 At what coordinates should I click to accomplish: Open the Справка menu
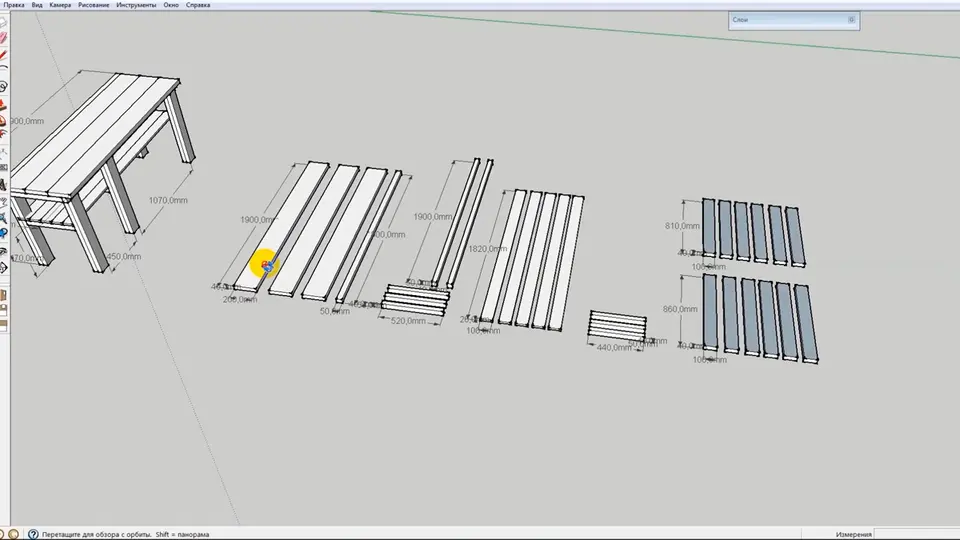point(198,5)
